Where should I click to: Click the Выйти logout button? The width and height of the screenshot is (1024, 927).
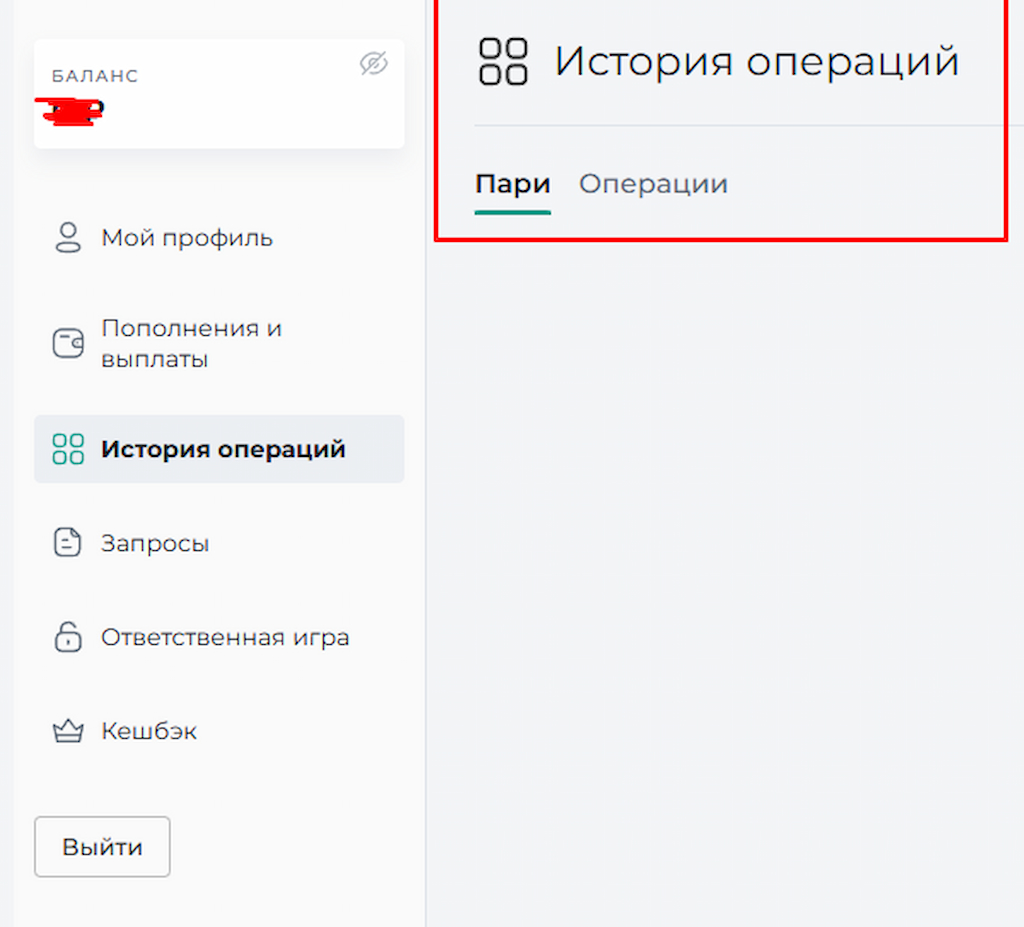point(103,847)
